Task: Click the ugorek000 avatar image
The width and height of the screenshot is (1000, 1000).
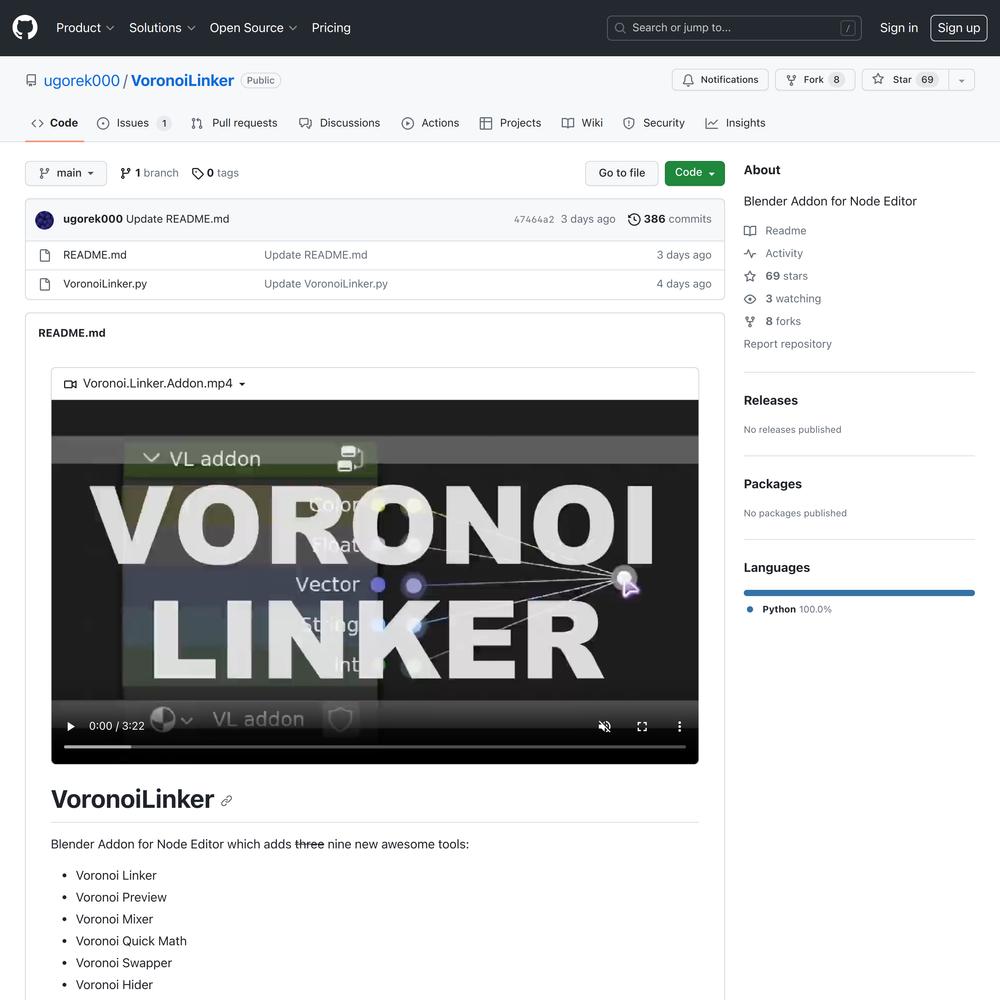Action: click(45, 220)
